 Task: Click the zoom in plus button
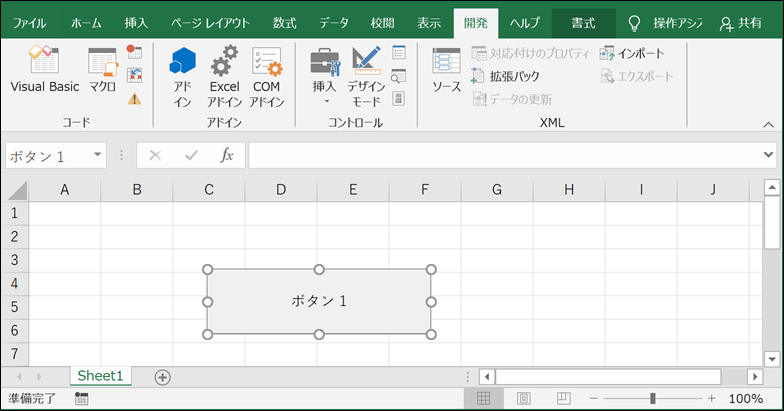[x=712, y=398]
